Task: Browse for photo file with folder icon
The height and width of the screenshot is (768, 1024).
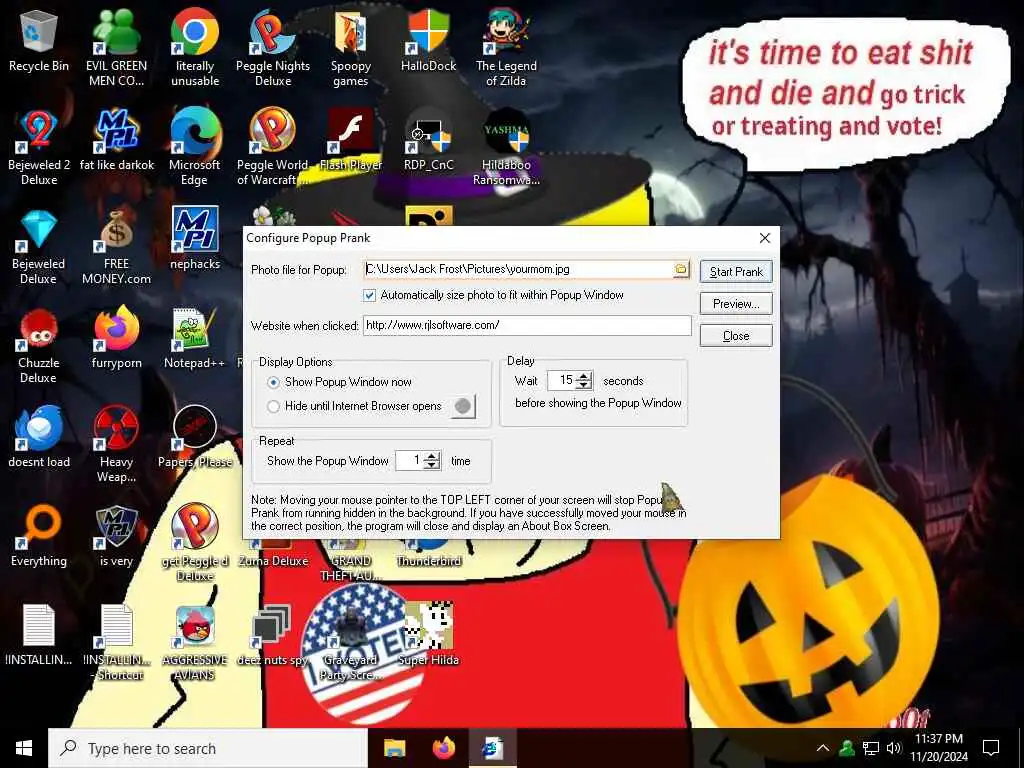Action: (680, 269)
